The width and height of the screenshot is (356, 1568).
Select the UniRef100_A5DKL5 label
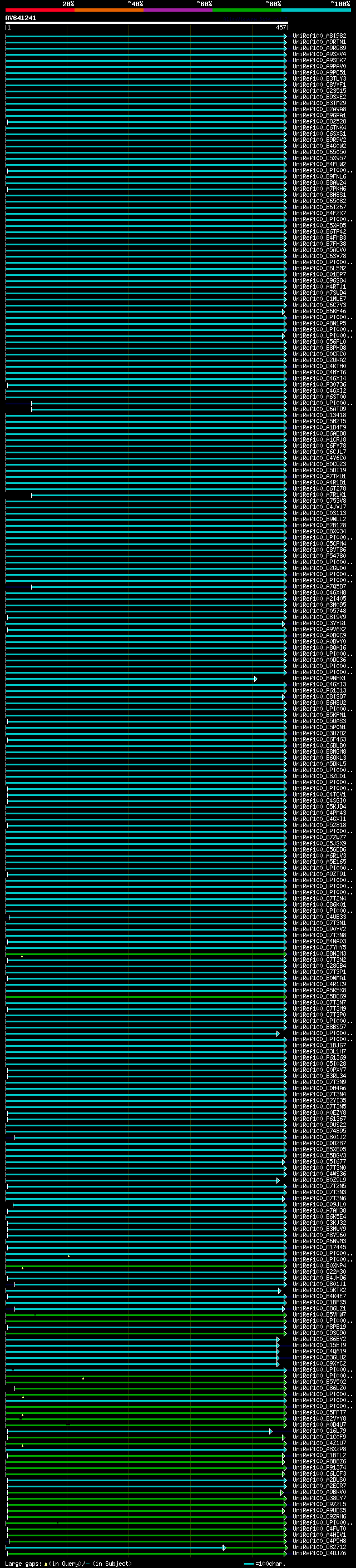[x=319, y=763]
